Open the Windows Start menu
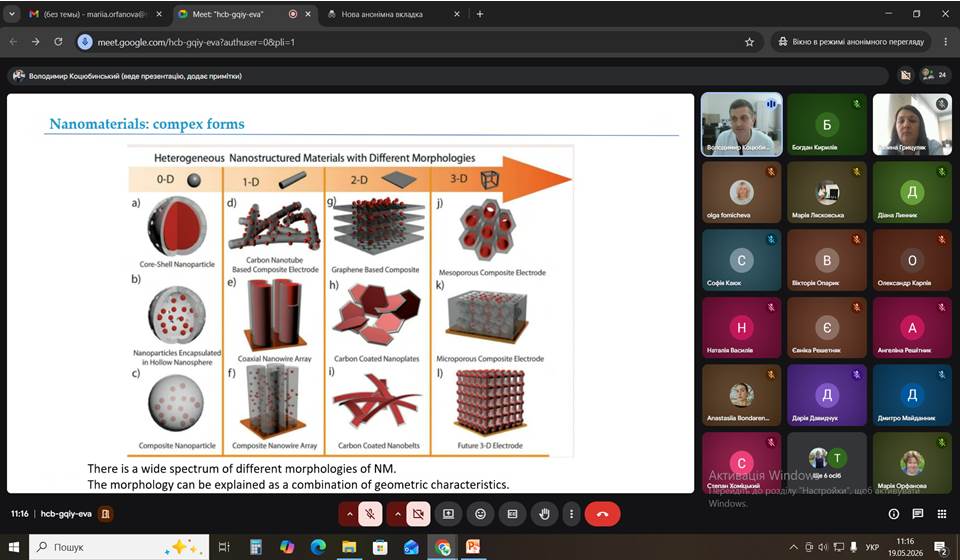This screenshot has width=960, height=560. click(x=13, y=547)
